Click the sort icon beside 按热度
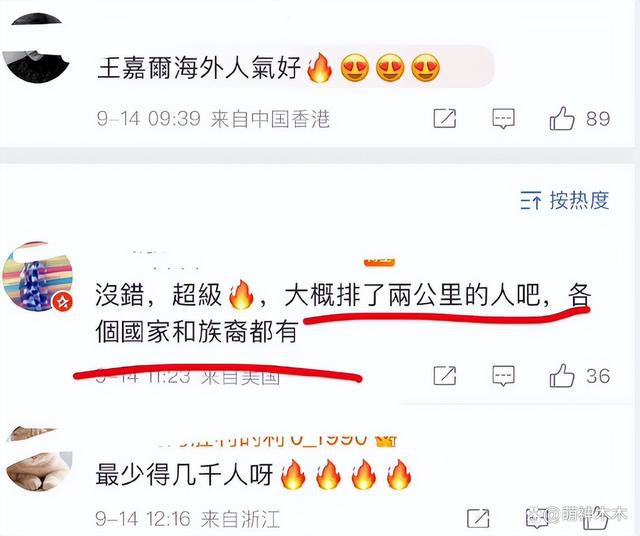This screenshot has width=640, height=536. pyautogui.click(x=531, y=201)
